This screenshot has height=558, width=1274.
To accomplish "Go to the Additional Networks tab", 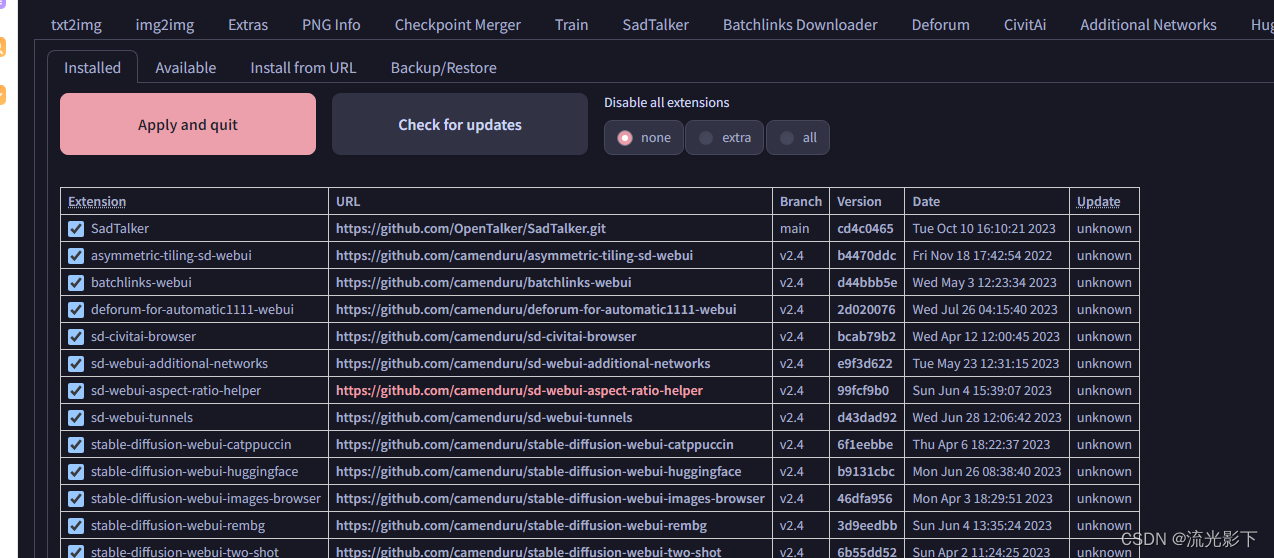I will [x=1148, y=25].
